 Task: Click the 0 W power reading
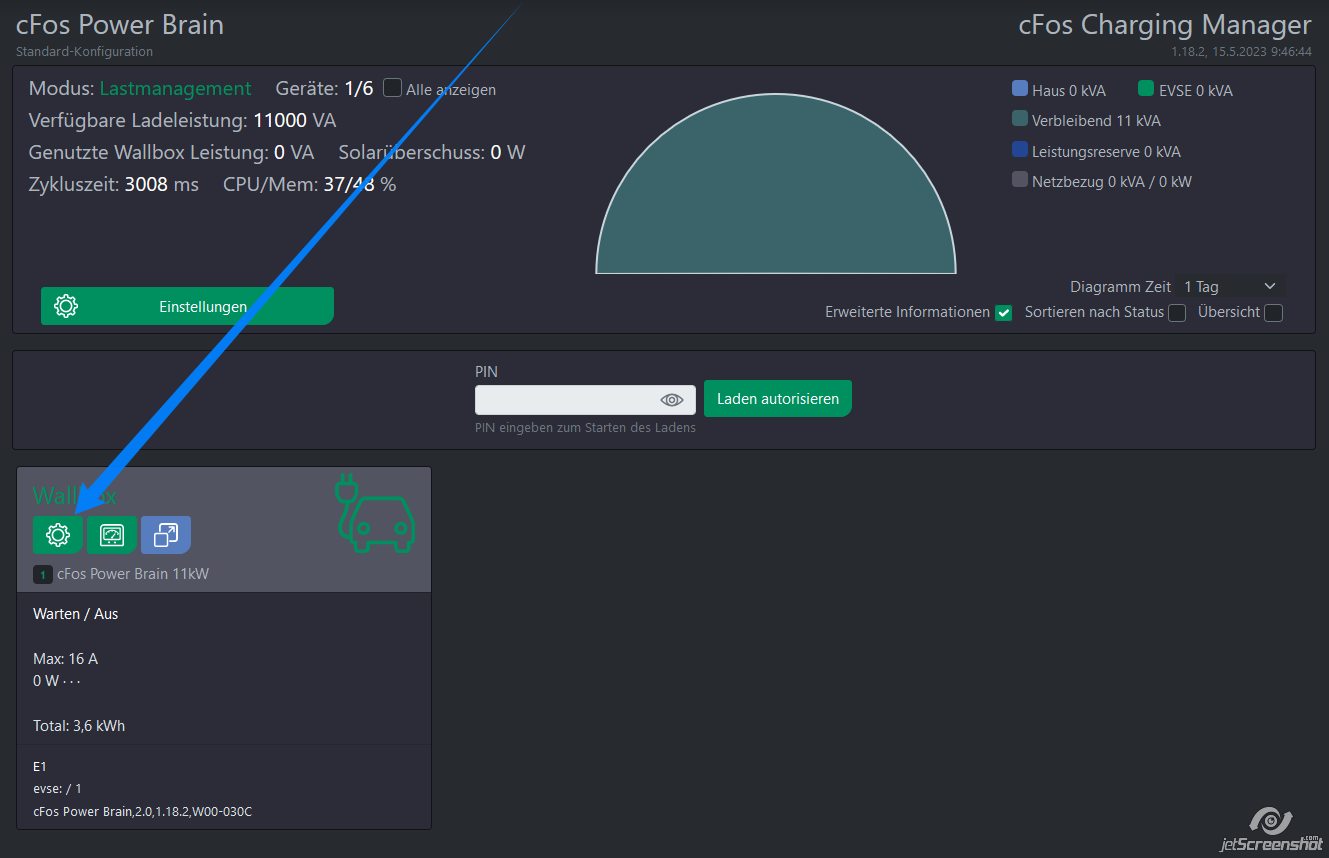point(46,681)
